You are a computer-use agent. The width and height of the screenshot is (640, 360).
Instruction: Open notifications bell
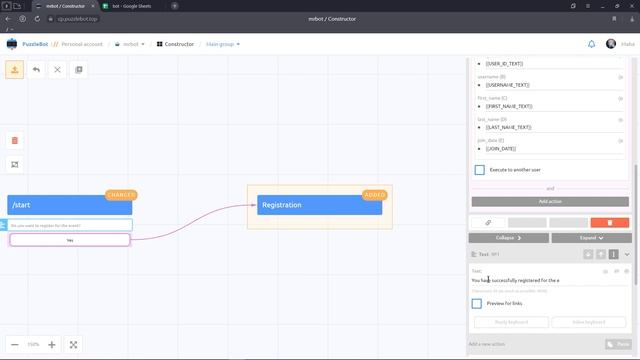click(x=591, y=44)
